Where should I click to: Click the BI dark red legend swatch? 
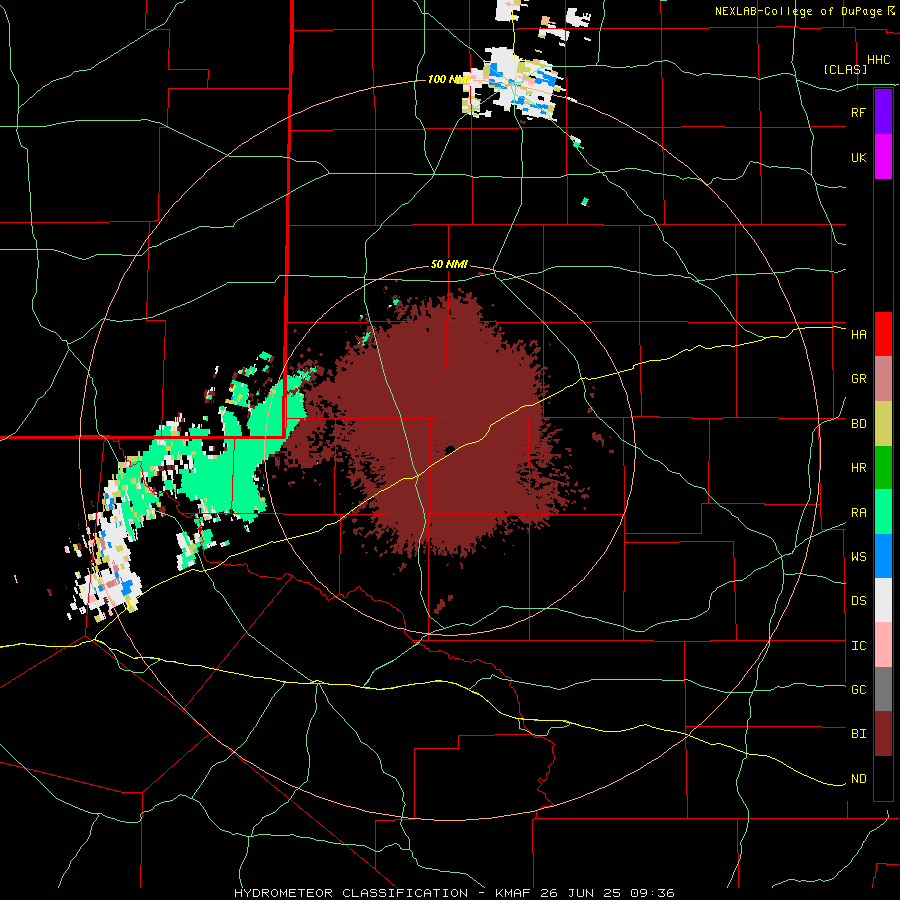(883, 734)
